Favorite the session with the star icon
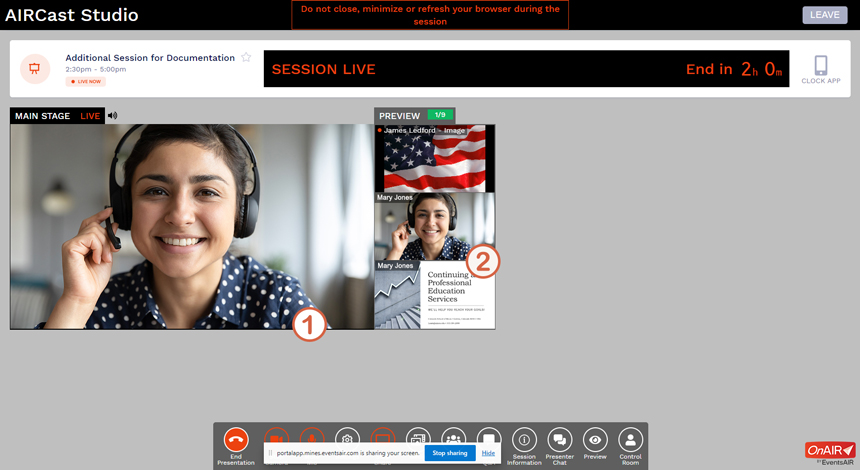The image size is (860, 470). tap(246, 58)
